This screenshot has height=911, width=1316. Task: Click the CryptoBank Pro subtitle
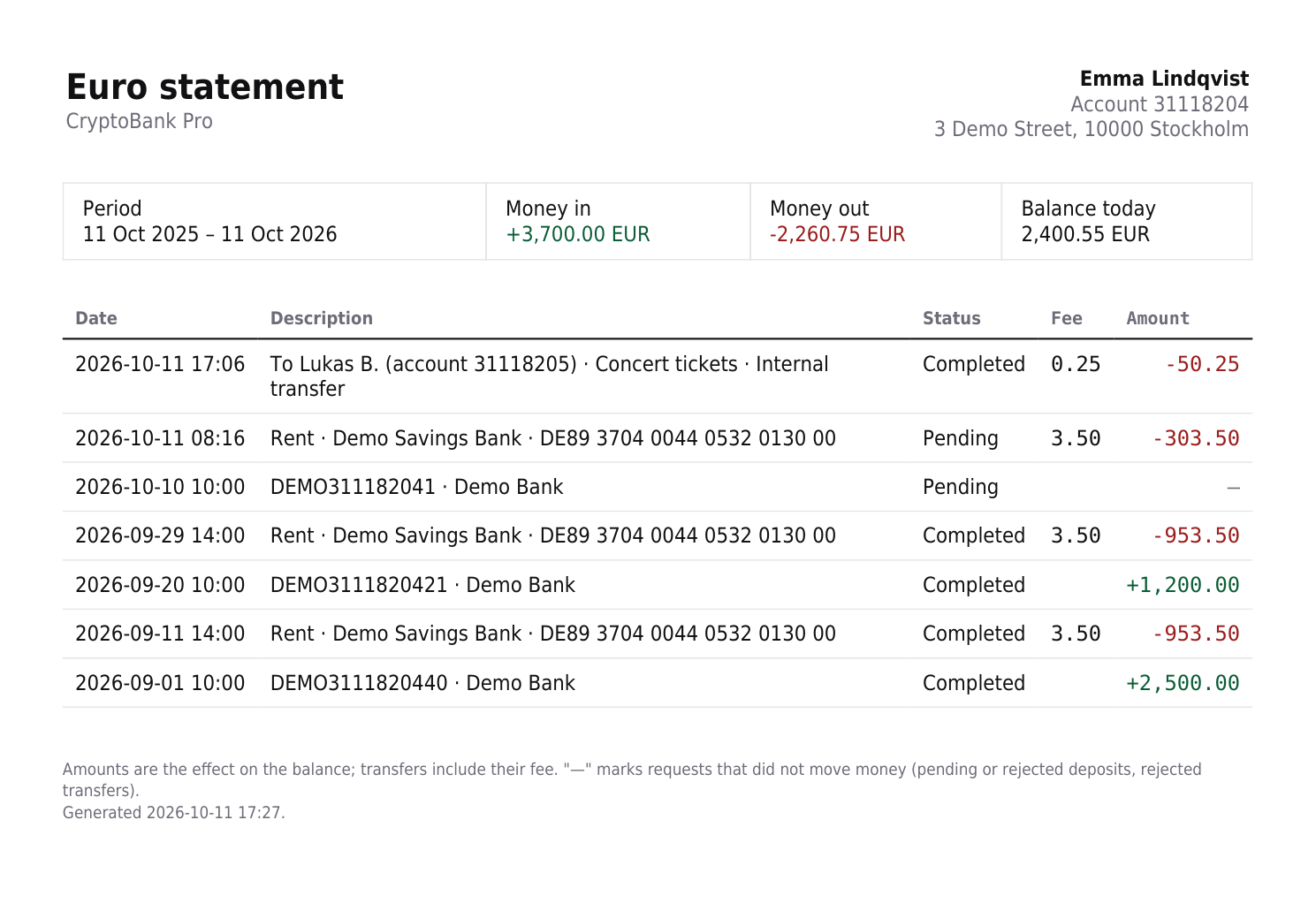click(x=140, y=121)
